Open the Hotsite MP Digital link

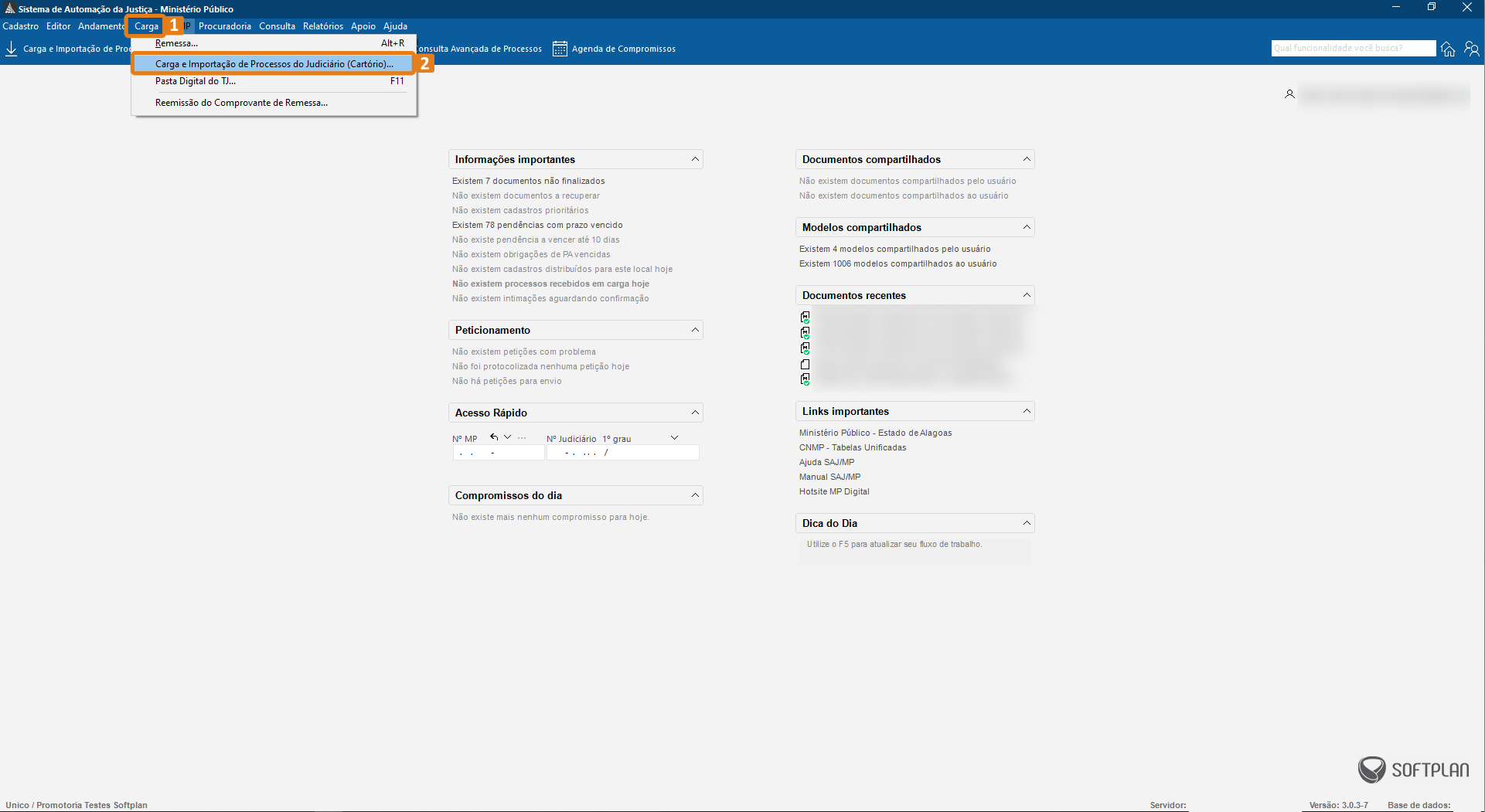tap(834, 491)
